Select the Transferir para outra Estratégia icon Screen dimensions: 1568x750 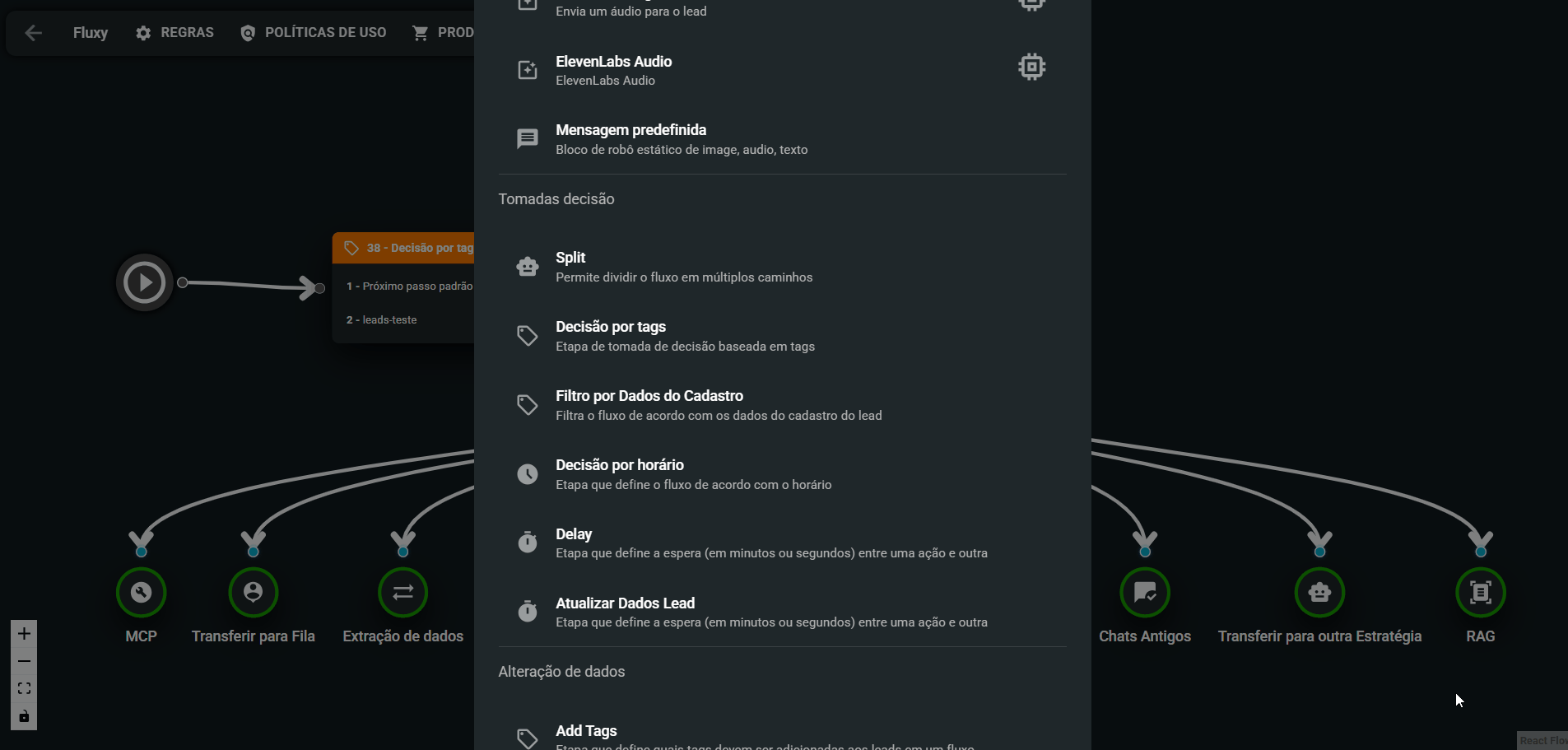[x=1319, y=592]
